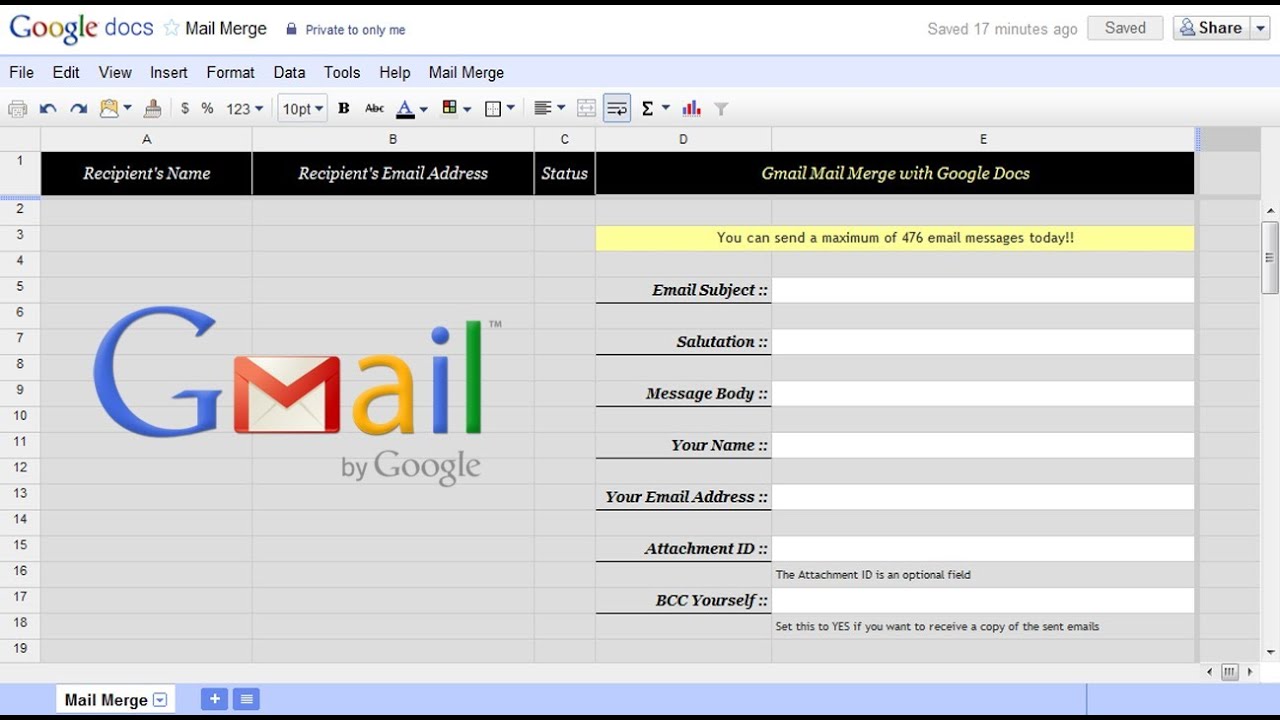Click the Message Body input cell
The height and width of the screenshot is (720, 1280).
983,393
